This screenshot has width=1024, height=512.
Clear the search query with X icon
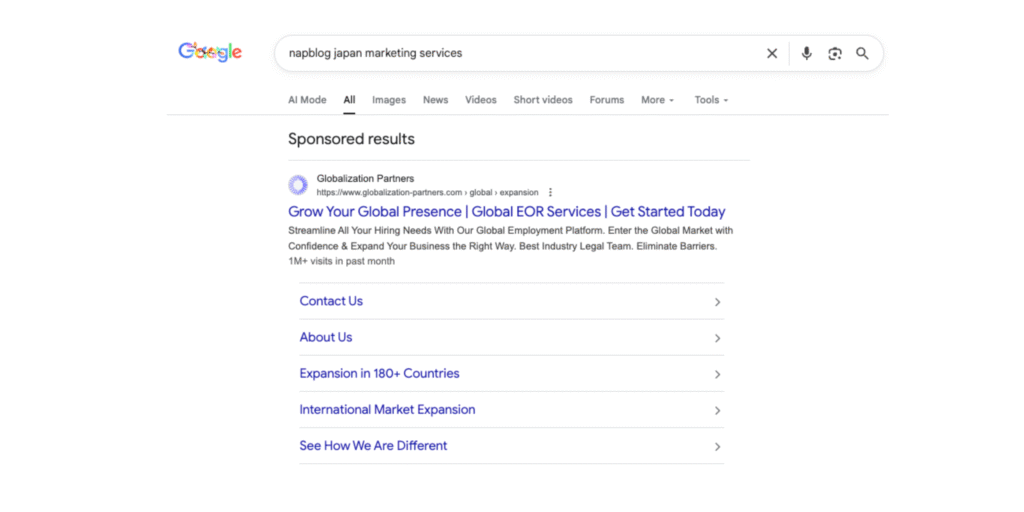pyautogui.click(x=772, y=54)
